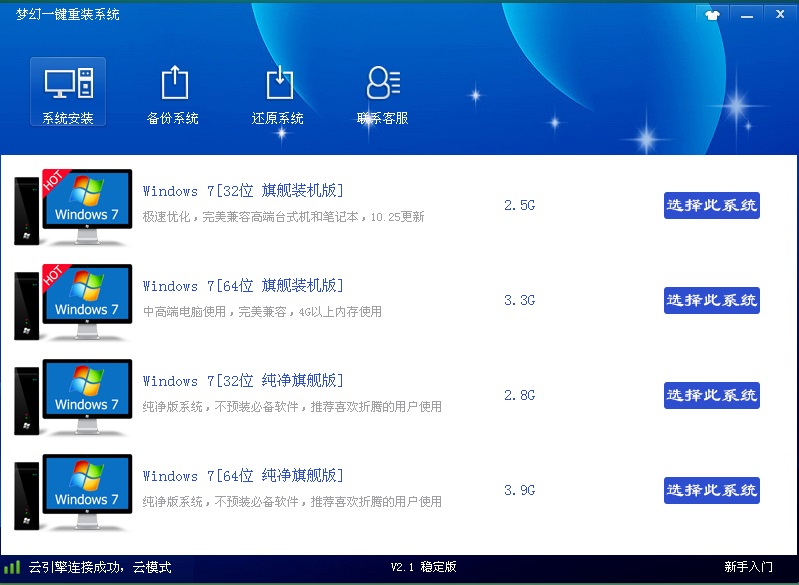Viewport: 799px width, 585px height.
Task: Switch to 备份系统 backup system tab
Action: (173, 95)
